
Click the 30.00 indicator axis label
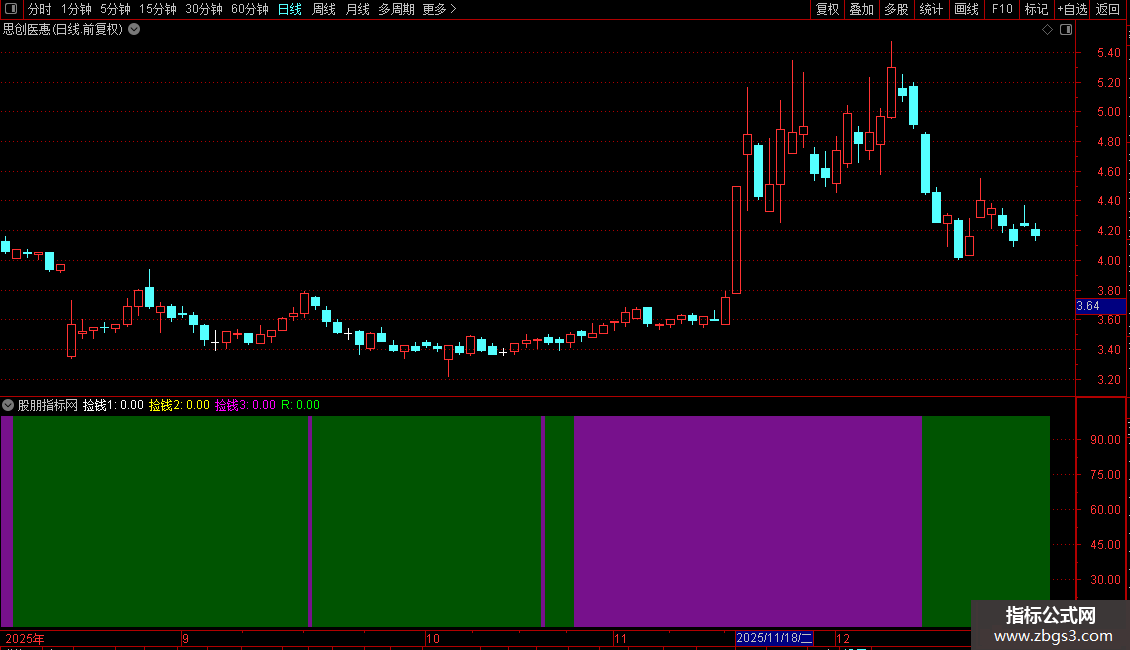pyautogui.click(x=1105, y=579)
